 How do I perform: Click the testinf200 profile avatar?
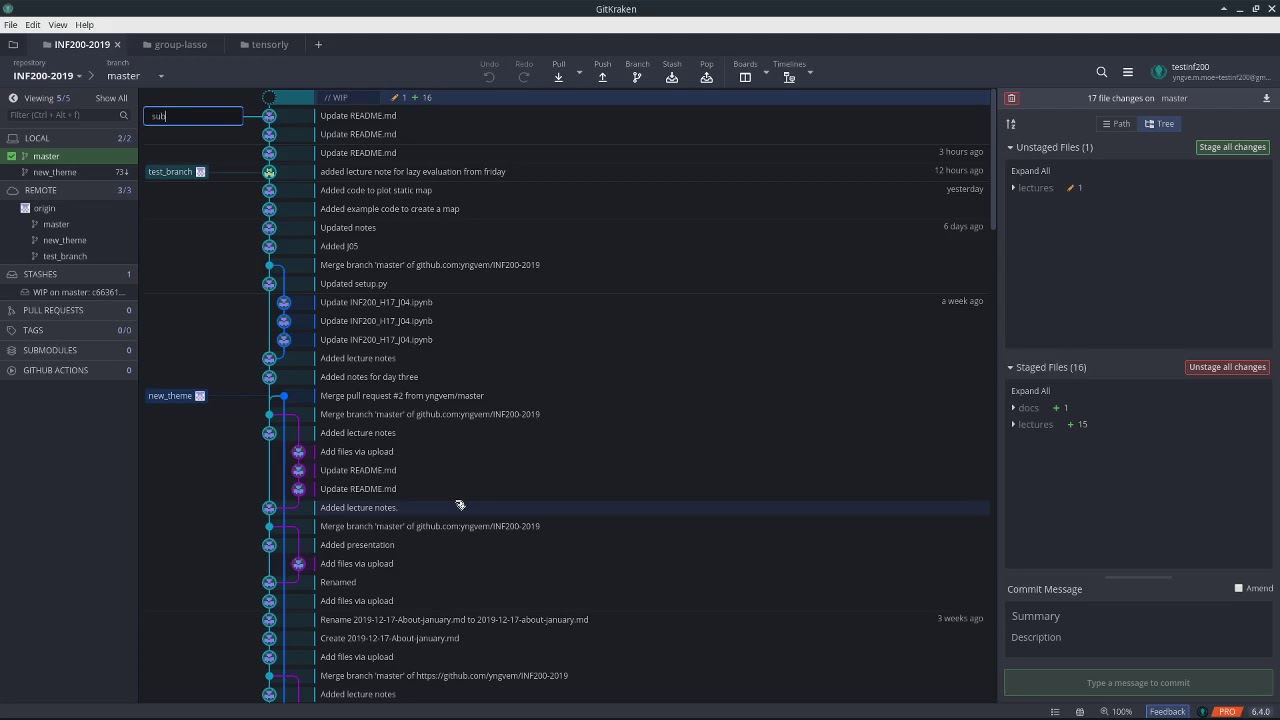[x=1159, y=72]
